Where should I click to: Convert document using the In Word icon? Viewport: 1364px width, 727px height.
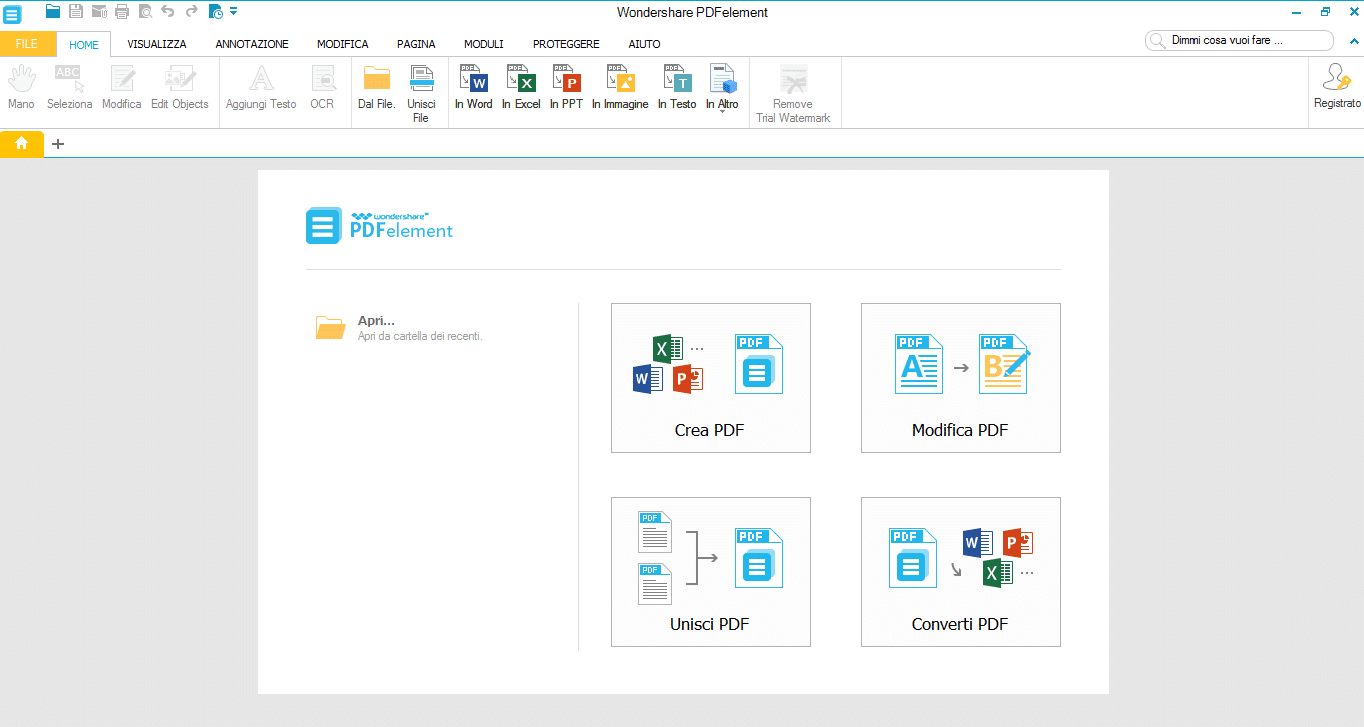tap(473, 86)
